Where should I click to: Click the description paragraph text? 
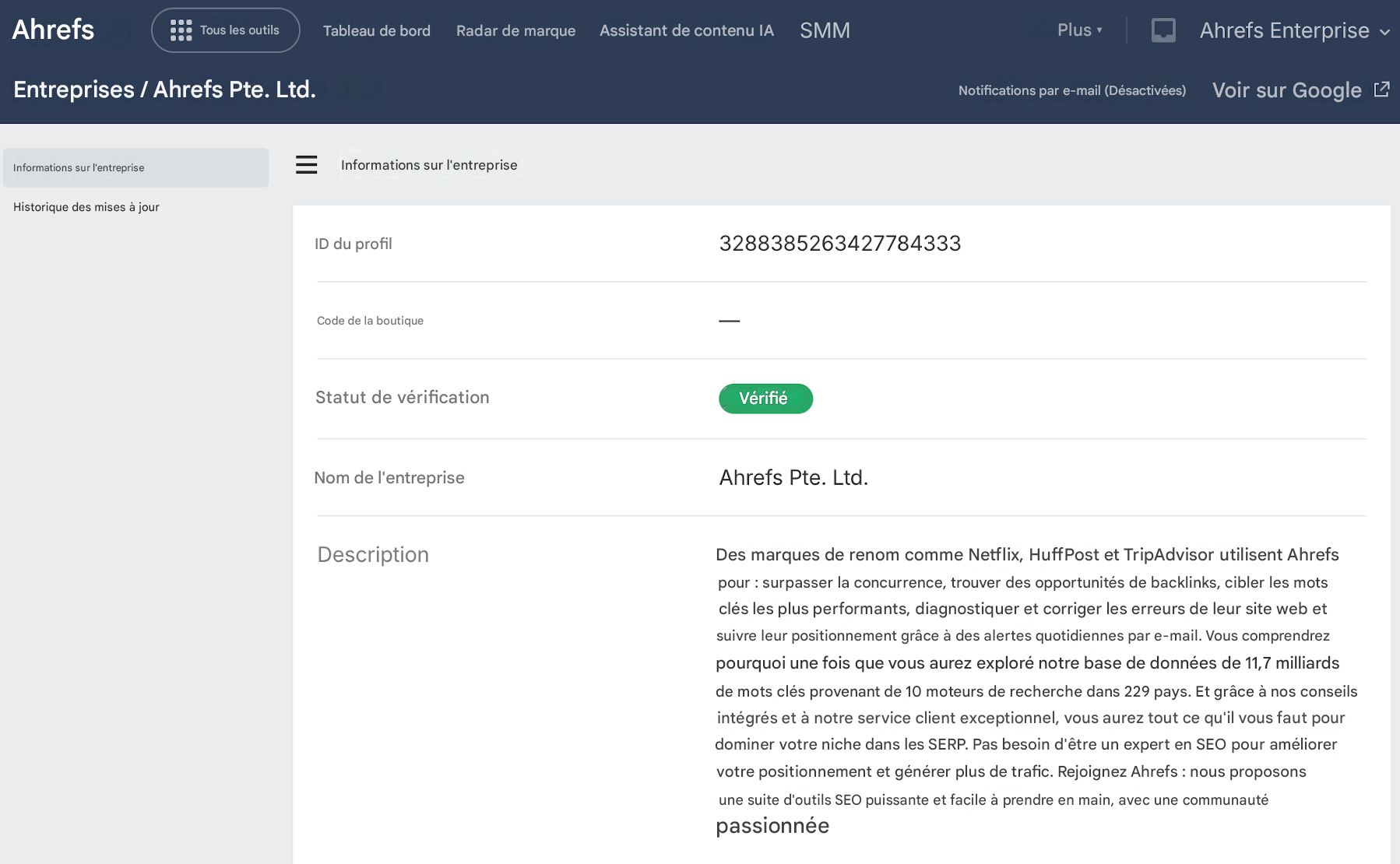tap(1036, 690)
